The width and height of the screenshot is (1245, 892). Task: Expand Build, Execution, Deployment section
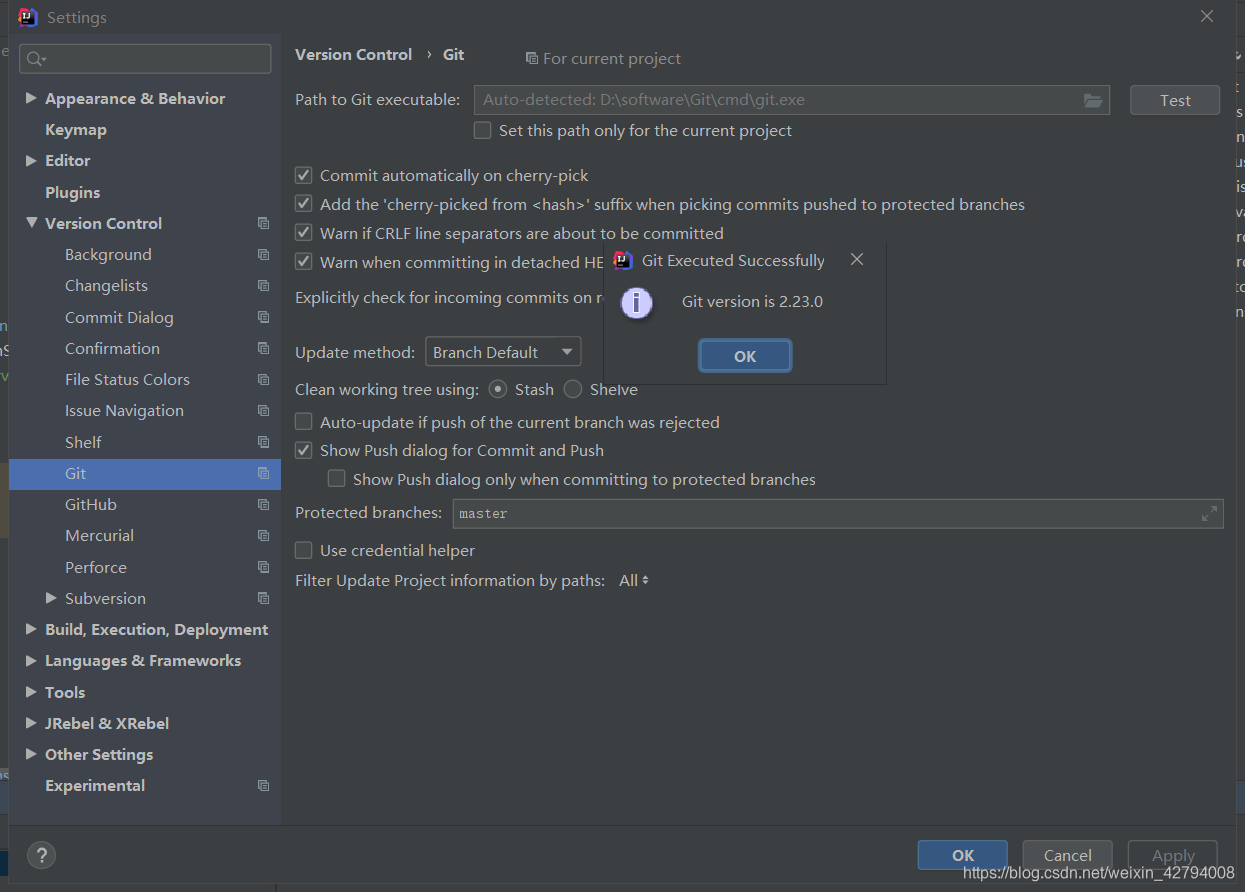(31, 629)
